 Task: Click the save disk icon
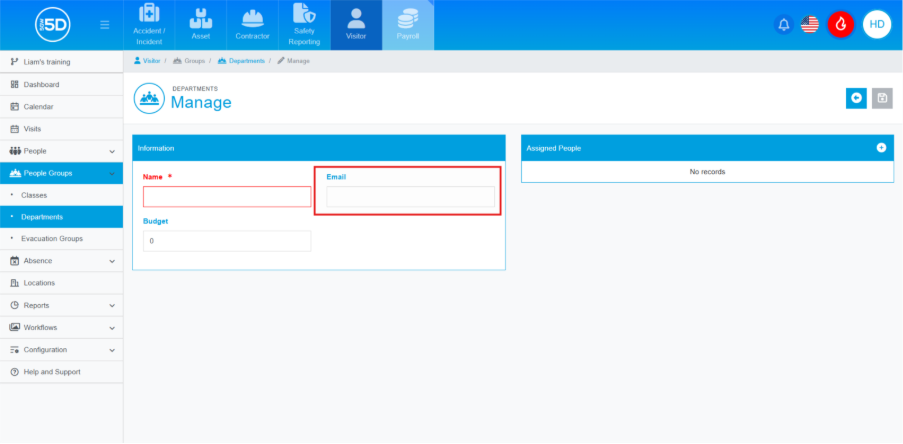tap(882, 98)
